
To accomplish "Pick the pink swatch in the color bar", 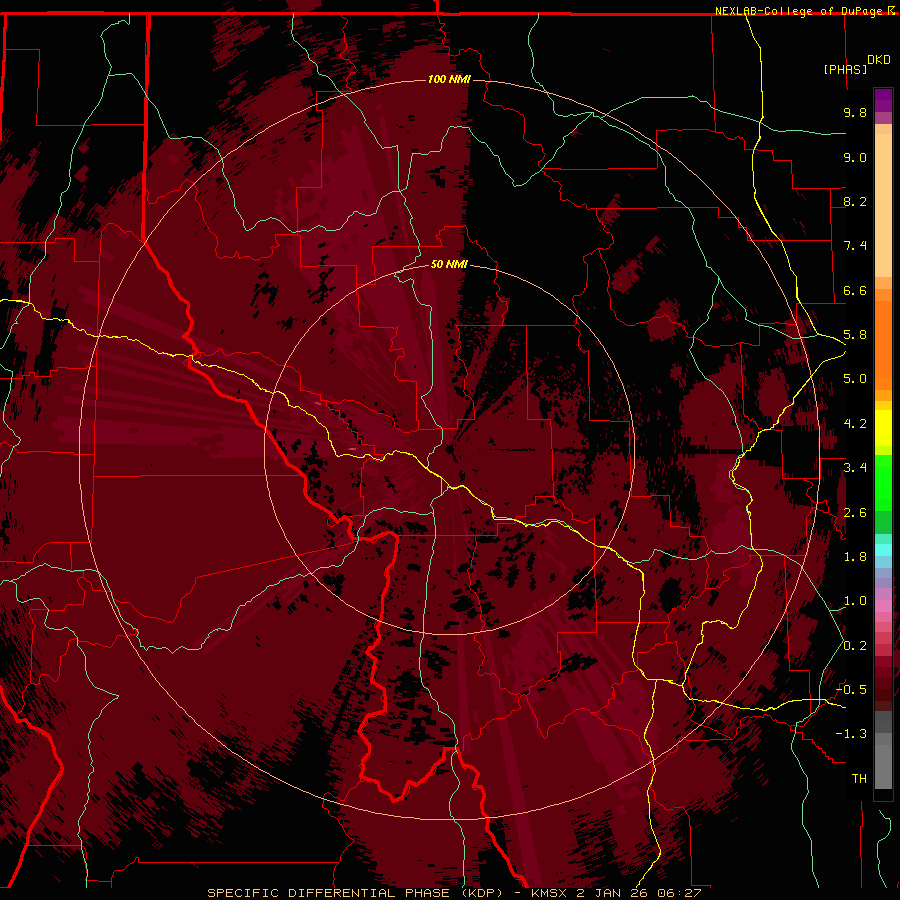I will [883, 605].
